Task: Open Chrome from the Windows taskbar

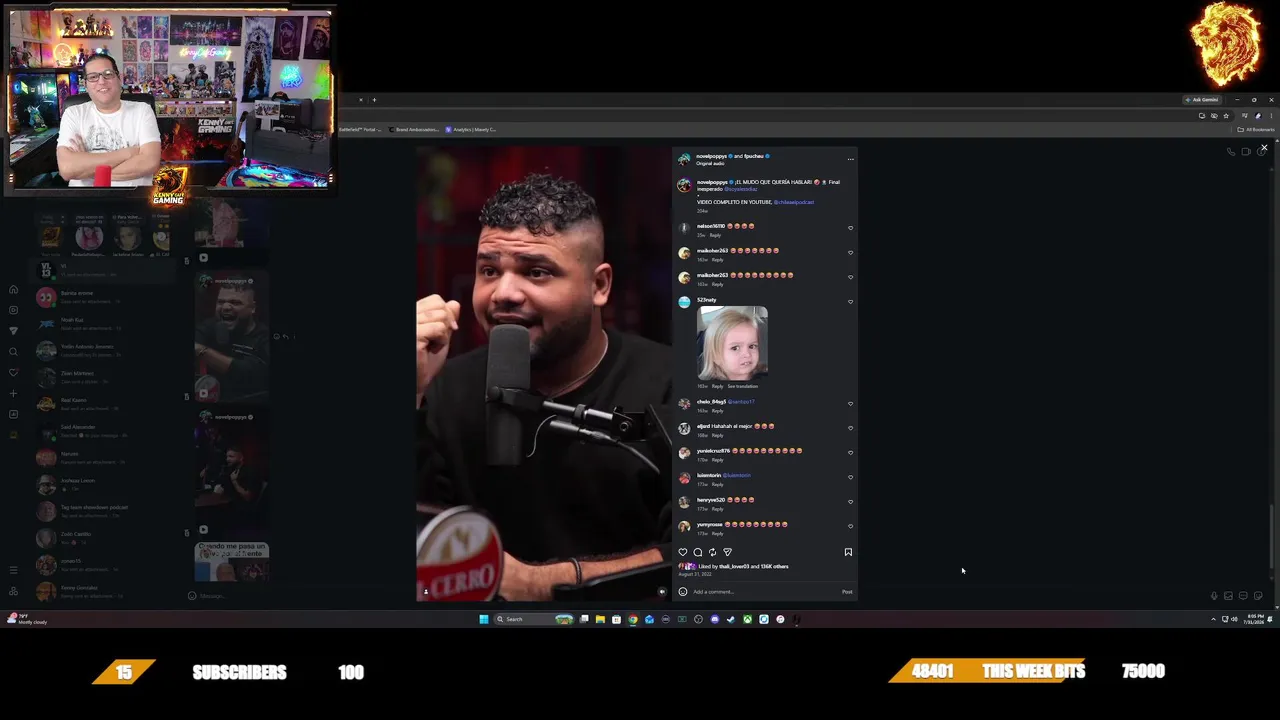Action: coord(633,620)
